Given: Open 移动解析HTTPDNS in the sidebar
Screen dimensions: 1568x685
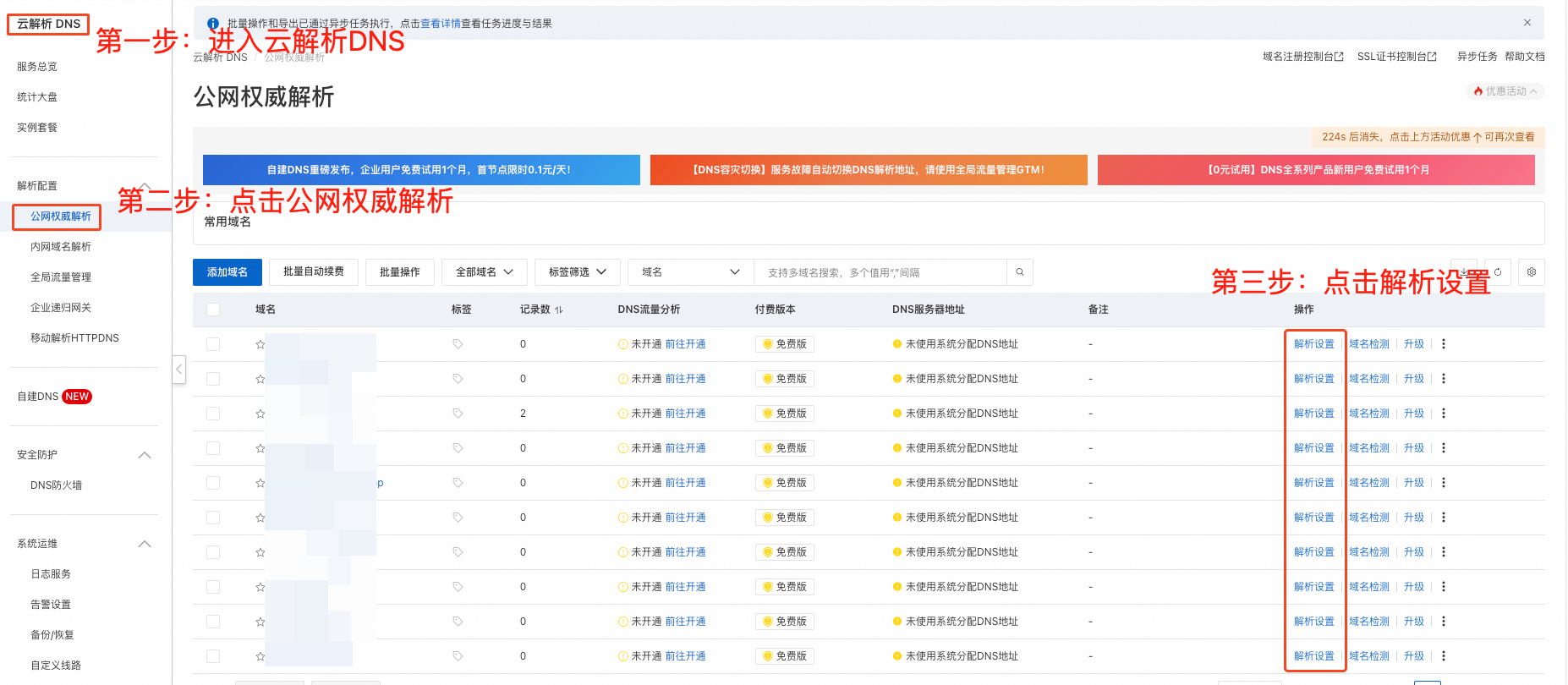Looking at the screenshot, I should coord(74,338).
